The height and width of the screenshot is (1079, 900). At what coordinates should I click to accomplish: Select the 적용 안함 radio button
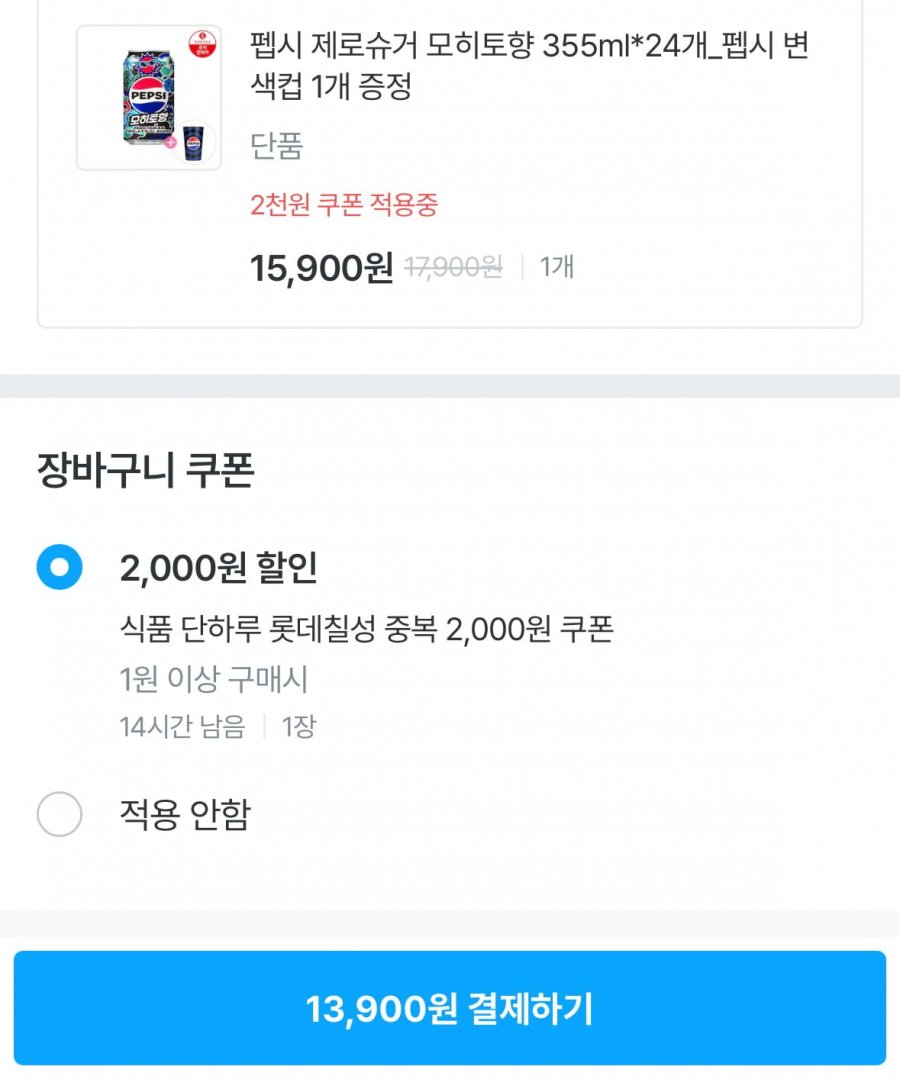(x=59, y=814)
